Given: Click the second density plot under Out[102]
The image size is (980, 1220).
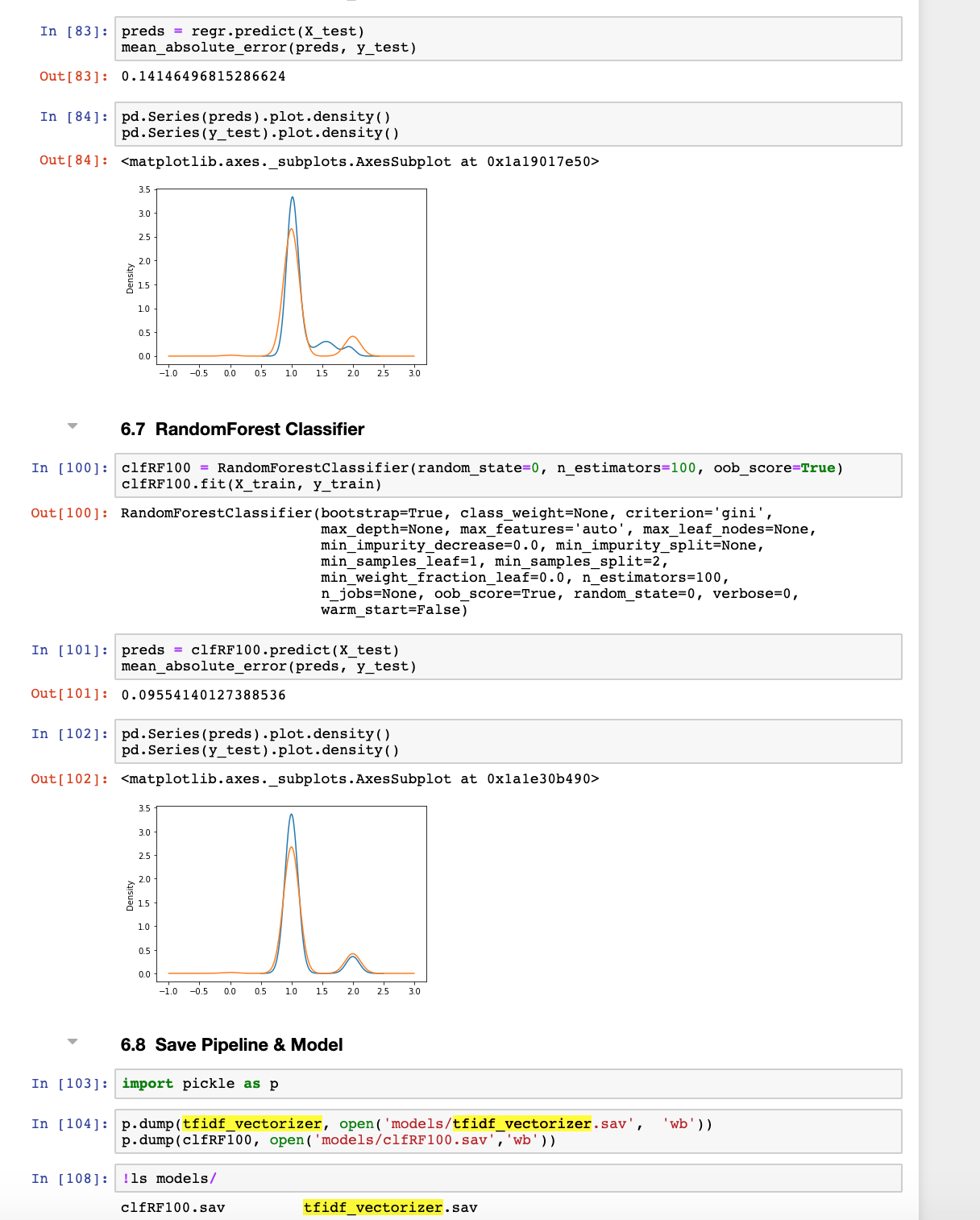Looking at the screenshot, I should [277, 899].
